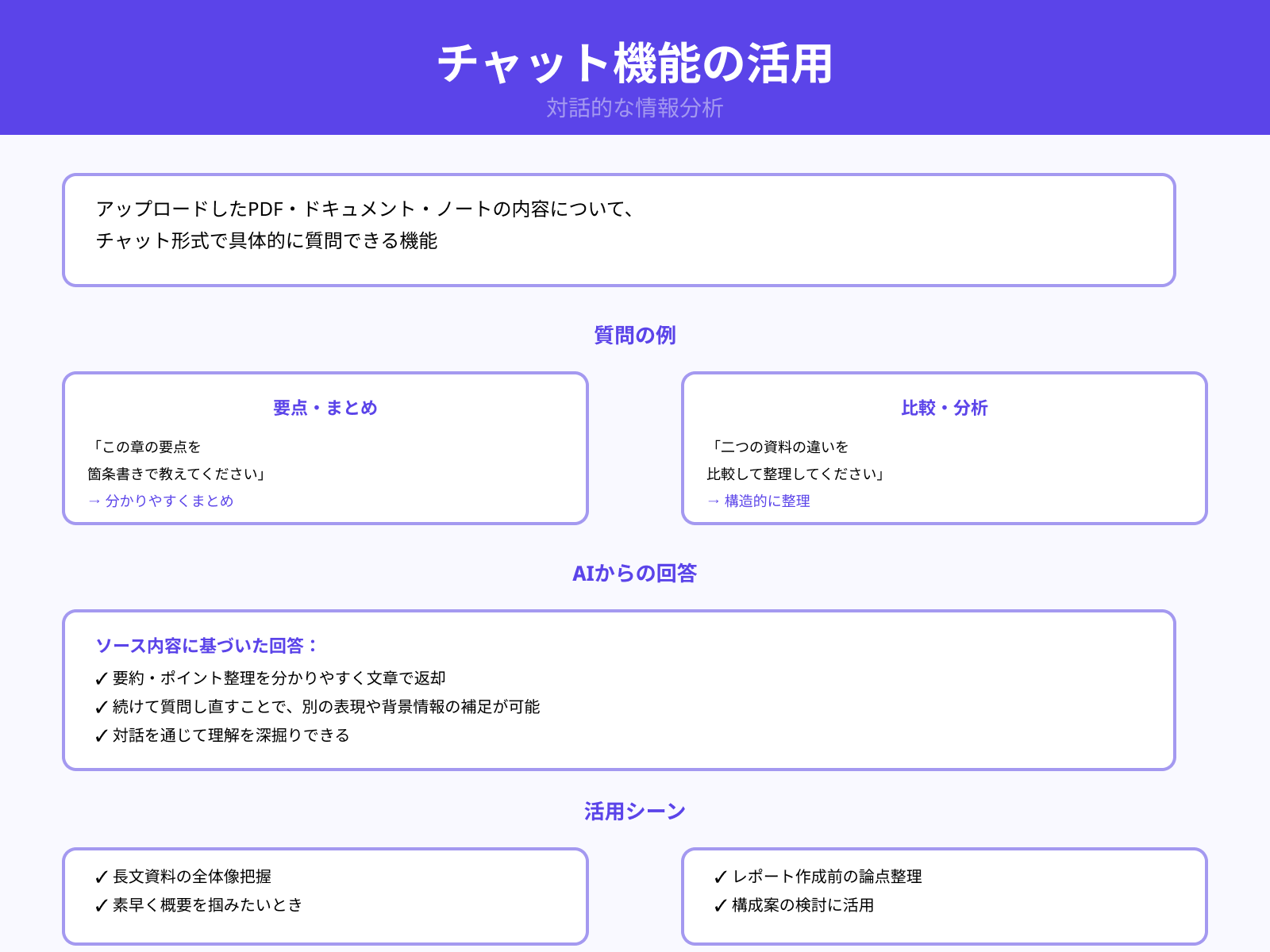This screenshot has height=952, width=1270.
Task: Select the 活用シーン section heading
Action: [x=634, y=810]
